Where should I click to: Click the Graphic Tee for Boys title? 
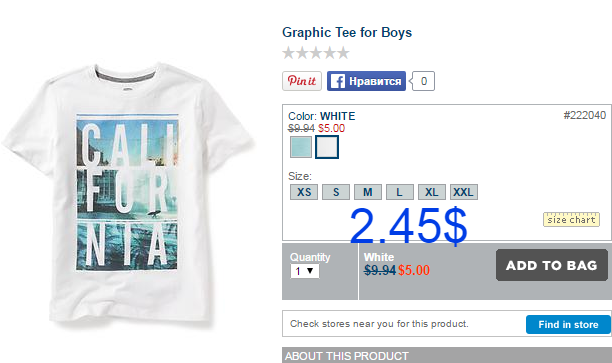(347, 32)
